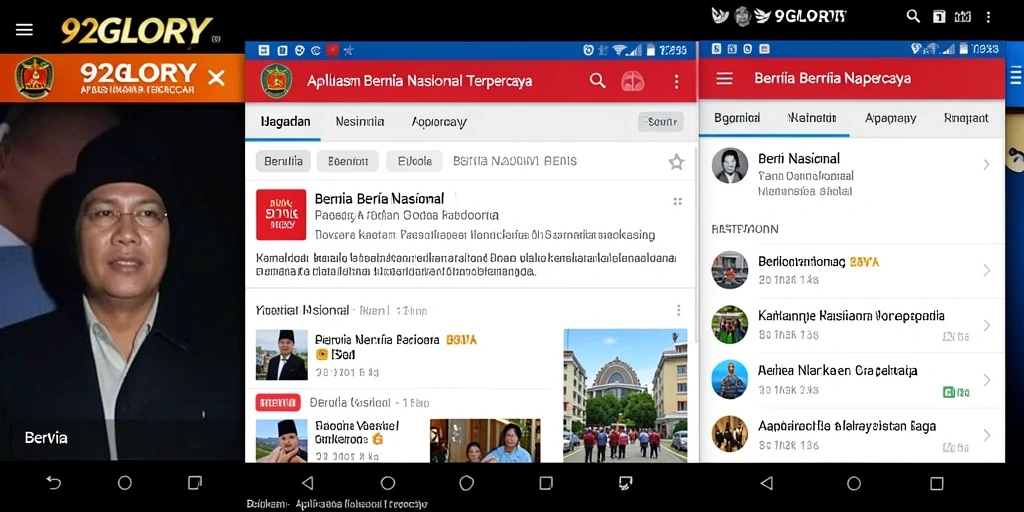Viewport: 1024px width, 512px height.
Task: Open the Aapoireclite list entry
Action: [852, 435]
